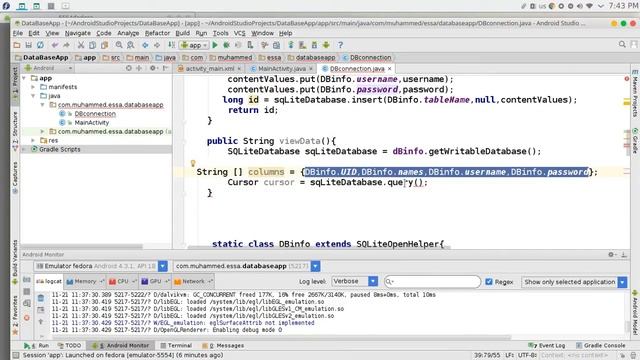Click the lightbulb intention icon in editor
Viewport: 640px width, 360px height.
193,164
